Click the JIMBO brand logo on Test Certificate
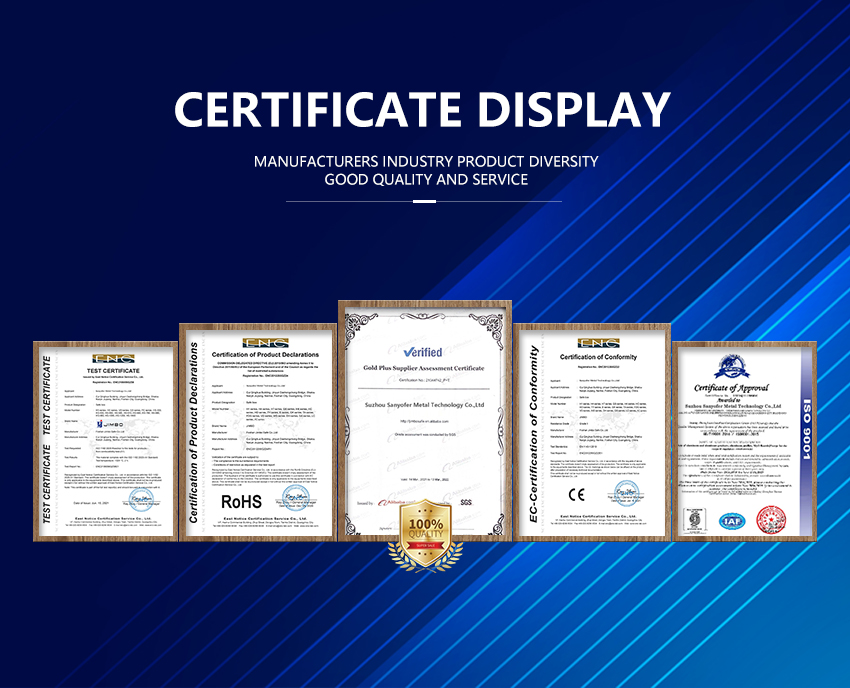This screenshot has height=688, width=850. tap(105, 424)
